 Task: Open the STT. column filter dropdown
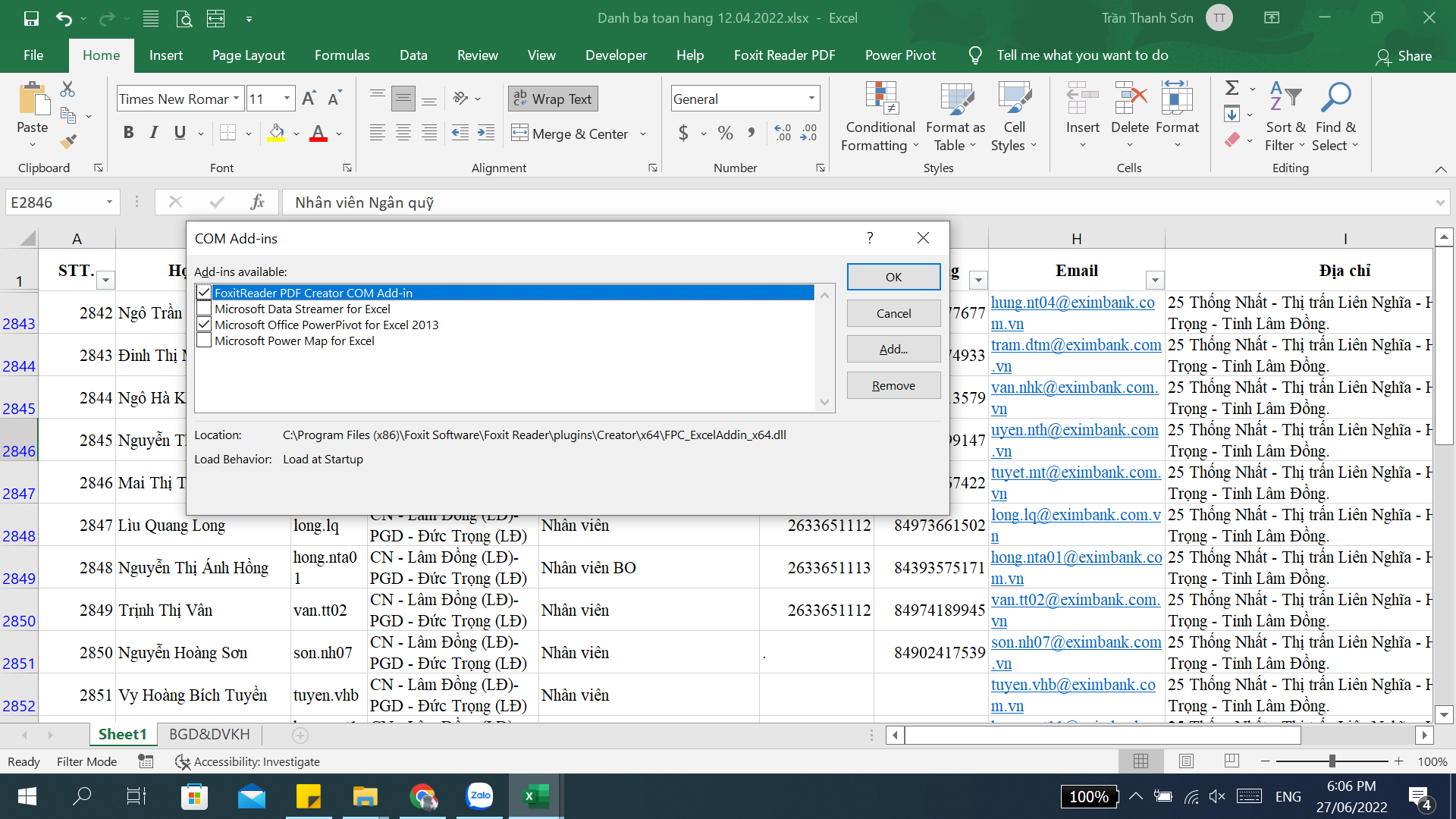click(105, 281)
